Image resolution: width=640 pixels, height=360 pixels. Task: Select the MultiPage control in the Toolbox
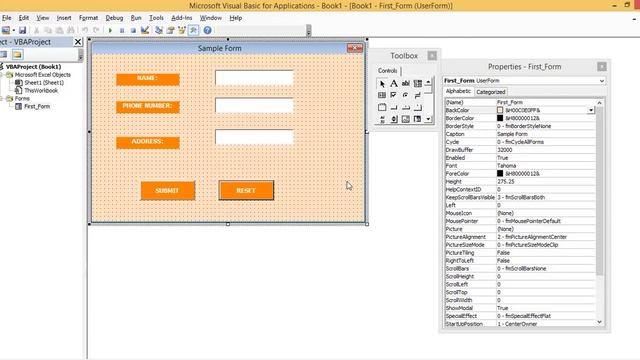point(418,107)
